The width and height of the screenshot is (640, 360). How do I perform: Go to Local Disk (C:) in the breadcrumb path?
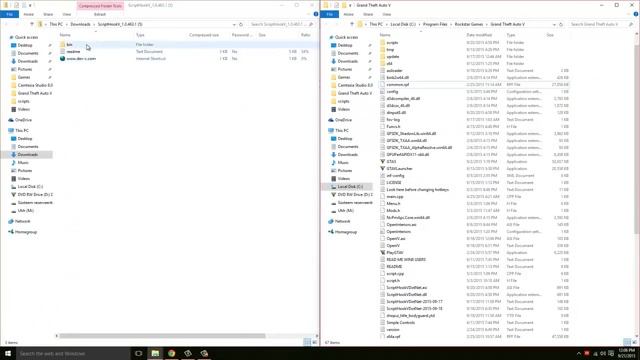pos(403,24)
